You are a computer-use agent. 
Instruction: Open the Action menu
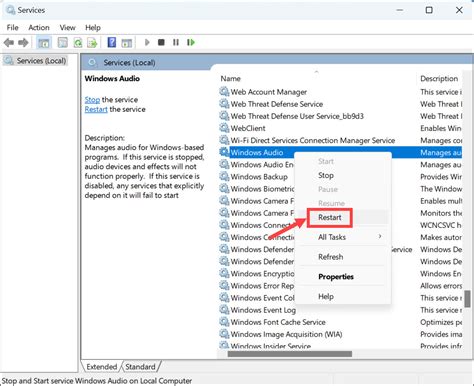[39, 28]
